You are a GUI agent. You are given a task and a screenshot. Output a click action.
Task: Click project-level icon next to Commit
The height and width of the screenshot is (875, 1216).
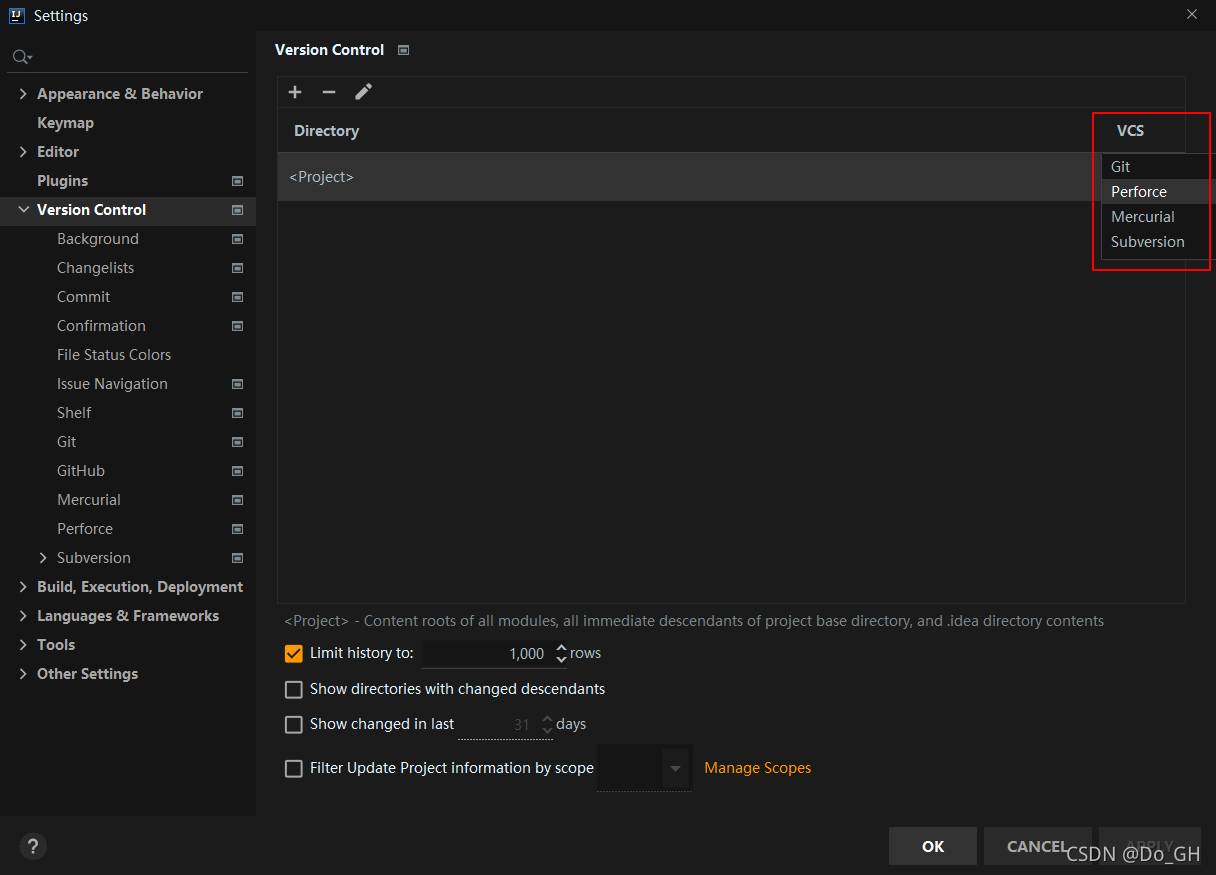(237, 297)
